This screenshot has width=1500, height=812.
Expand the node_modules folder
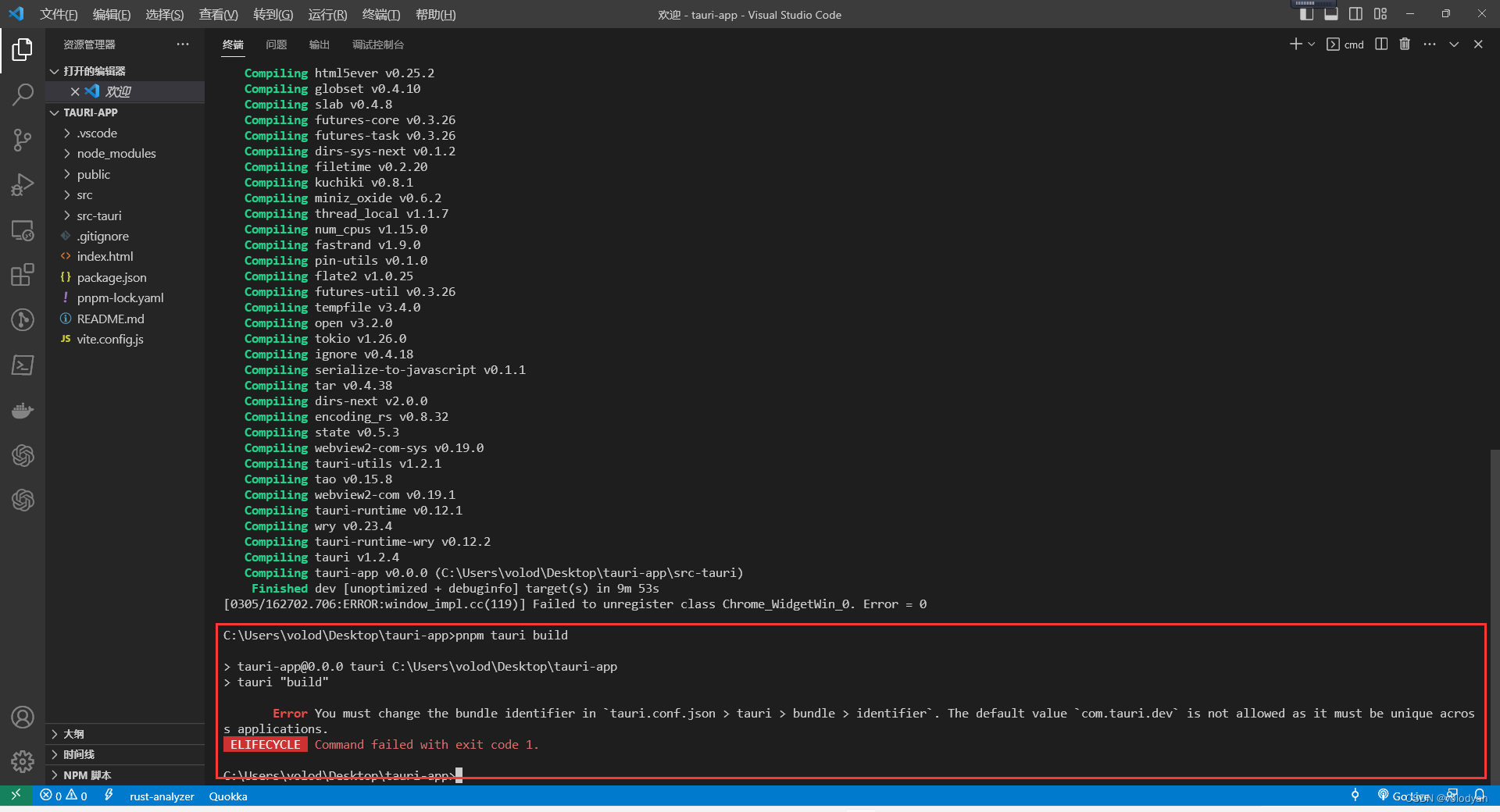125,154
